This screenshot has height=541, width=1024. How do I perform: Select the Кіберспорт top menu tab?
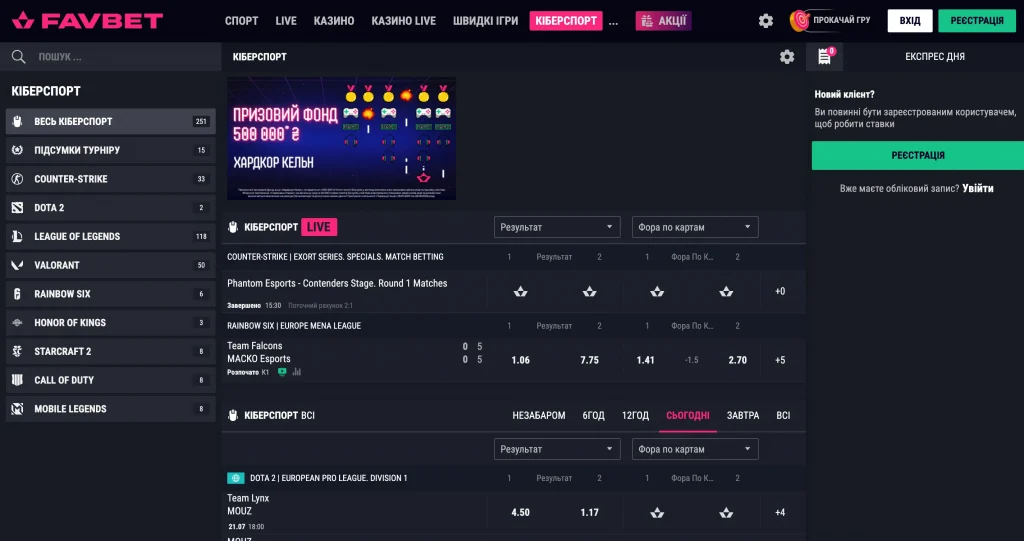pyautogui.click(x=566, y=21)
